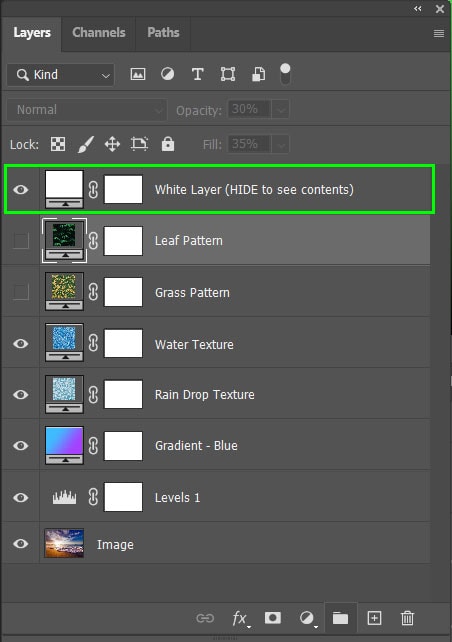Create a new group folder
Screen dimensions: 452x642
[x=340, y=618]
